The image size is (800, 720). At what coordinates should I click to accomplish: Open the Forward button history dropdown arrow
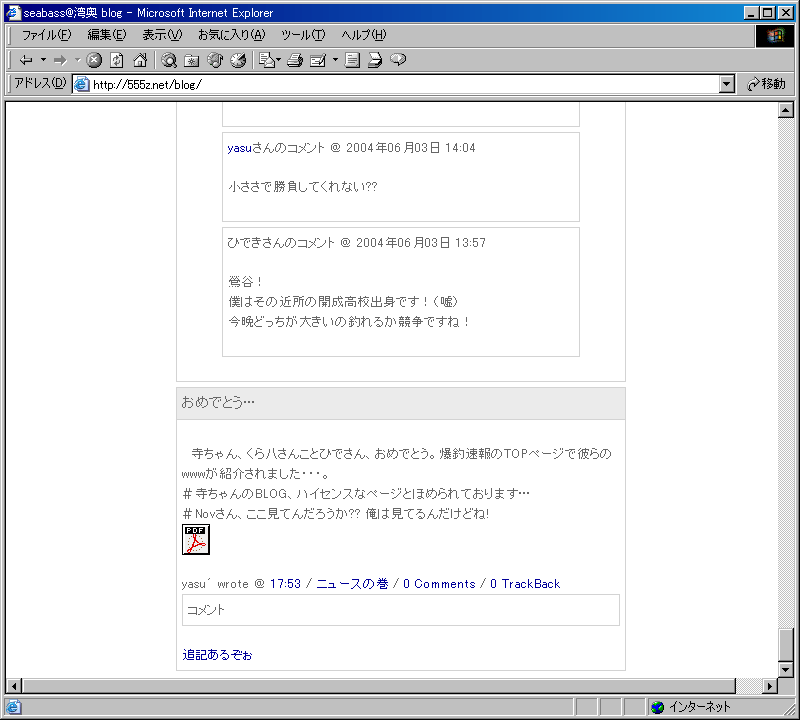pyautogui.click(x=78, y=60)
